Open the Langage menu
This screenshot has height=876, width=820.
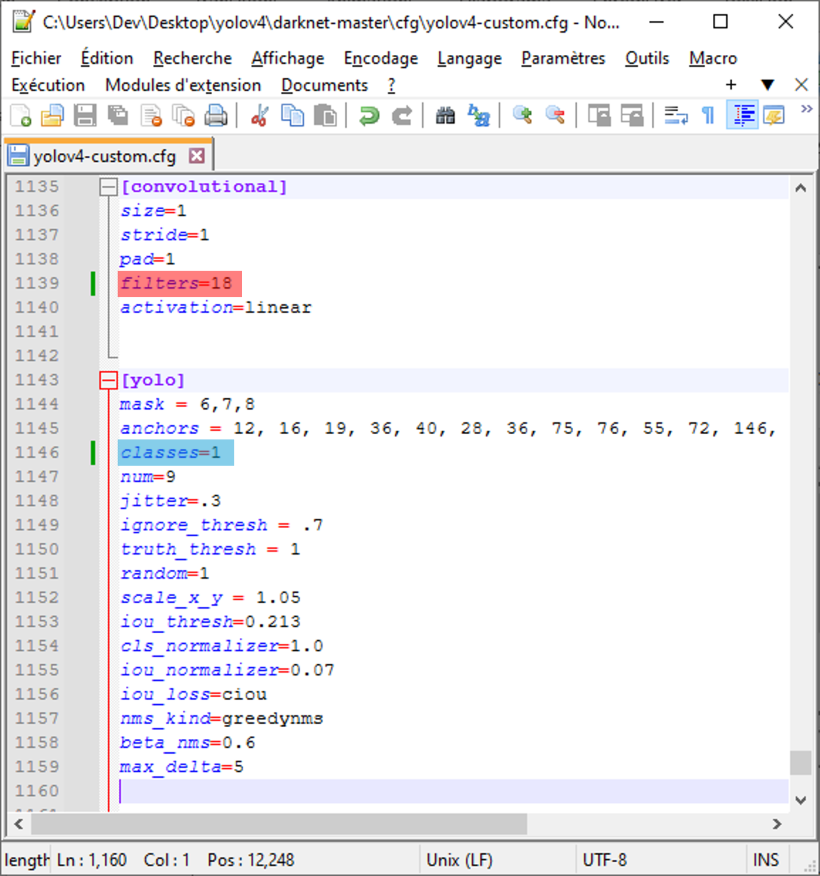(469, 58)
